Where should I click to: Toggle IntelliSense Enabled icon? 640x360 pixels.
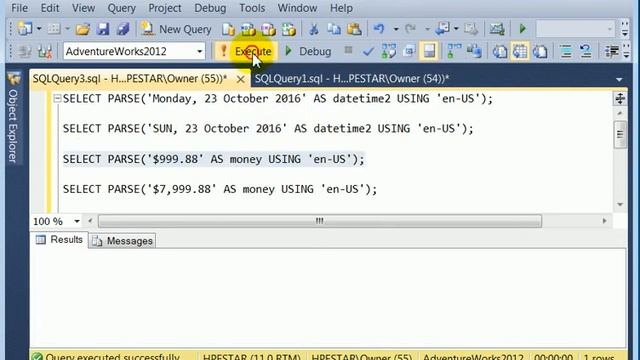pos(429,51)
